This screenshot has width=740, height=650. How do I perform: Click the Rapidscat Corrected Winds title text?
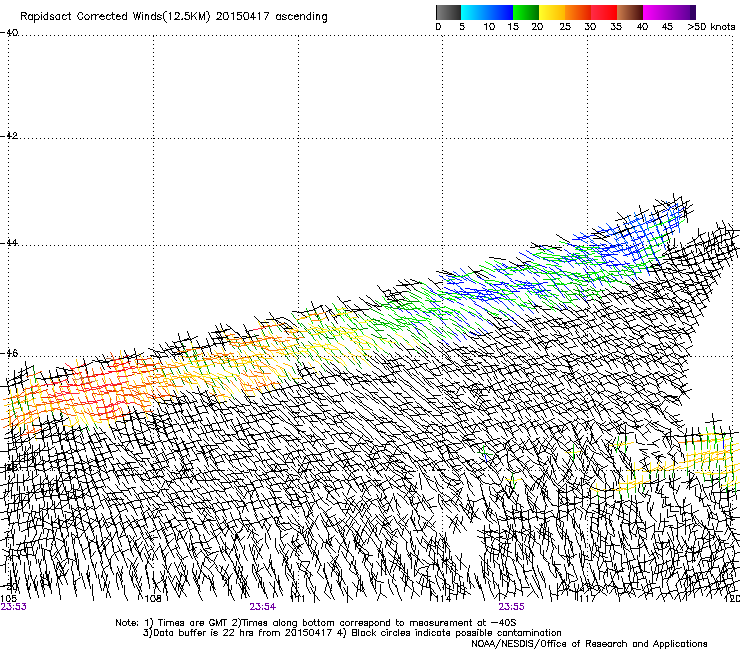coord(174,17)
